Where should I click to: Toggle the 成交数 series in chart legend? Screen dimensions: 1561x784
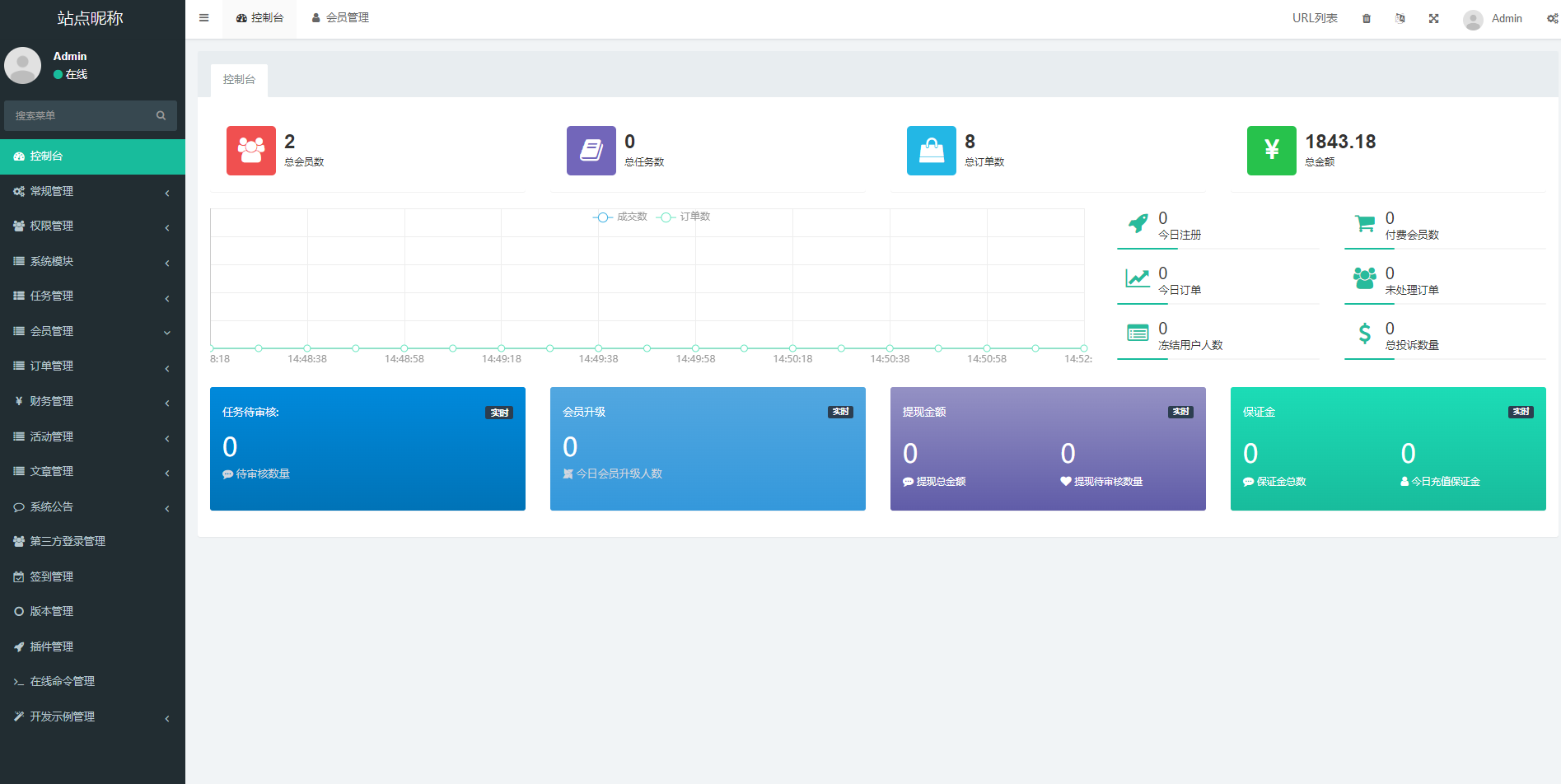click(620, 217)
